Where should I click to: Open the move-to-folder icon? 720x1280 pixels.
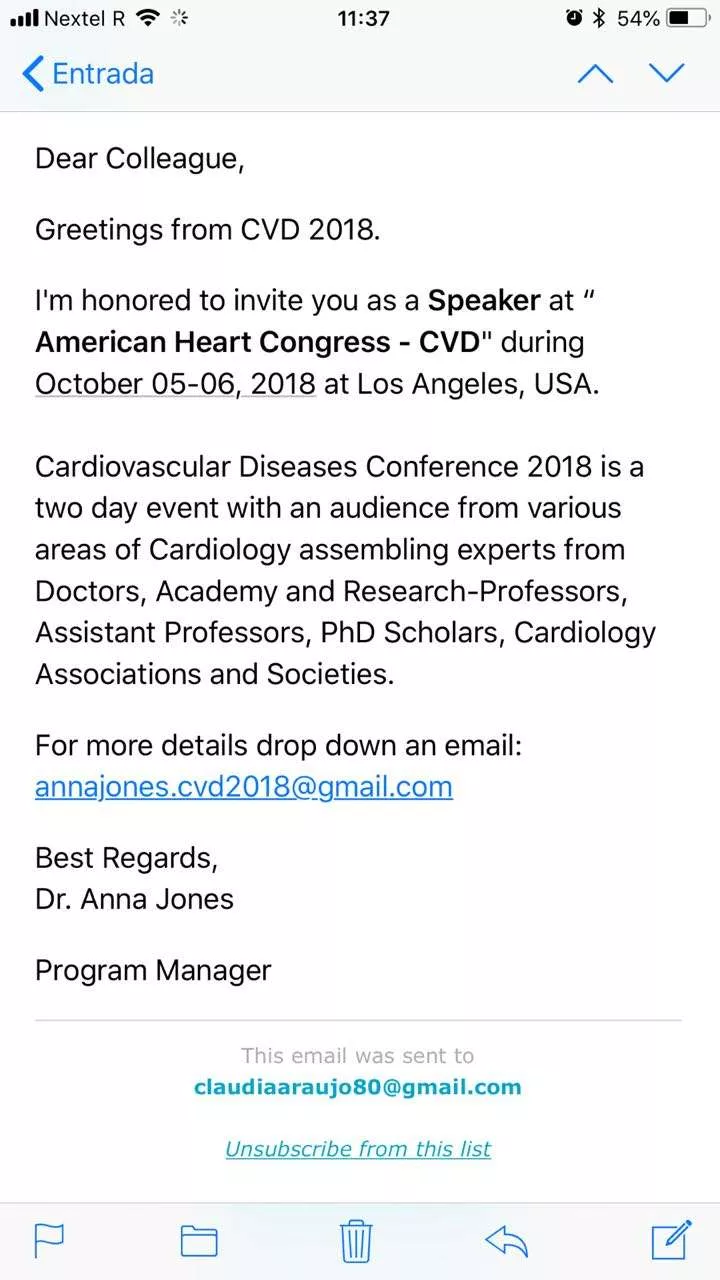pos(199,1240)
